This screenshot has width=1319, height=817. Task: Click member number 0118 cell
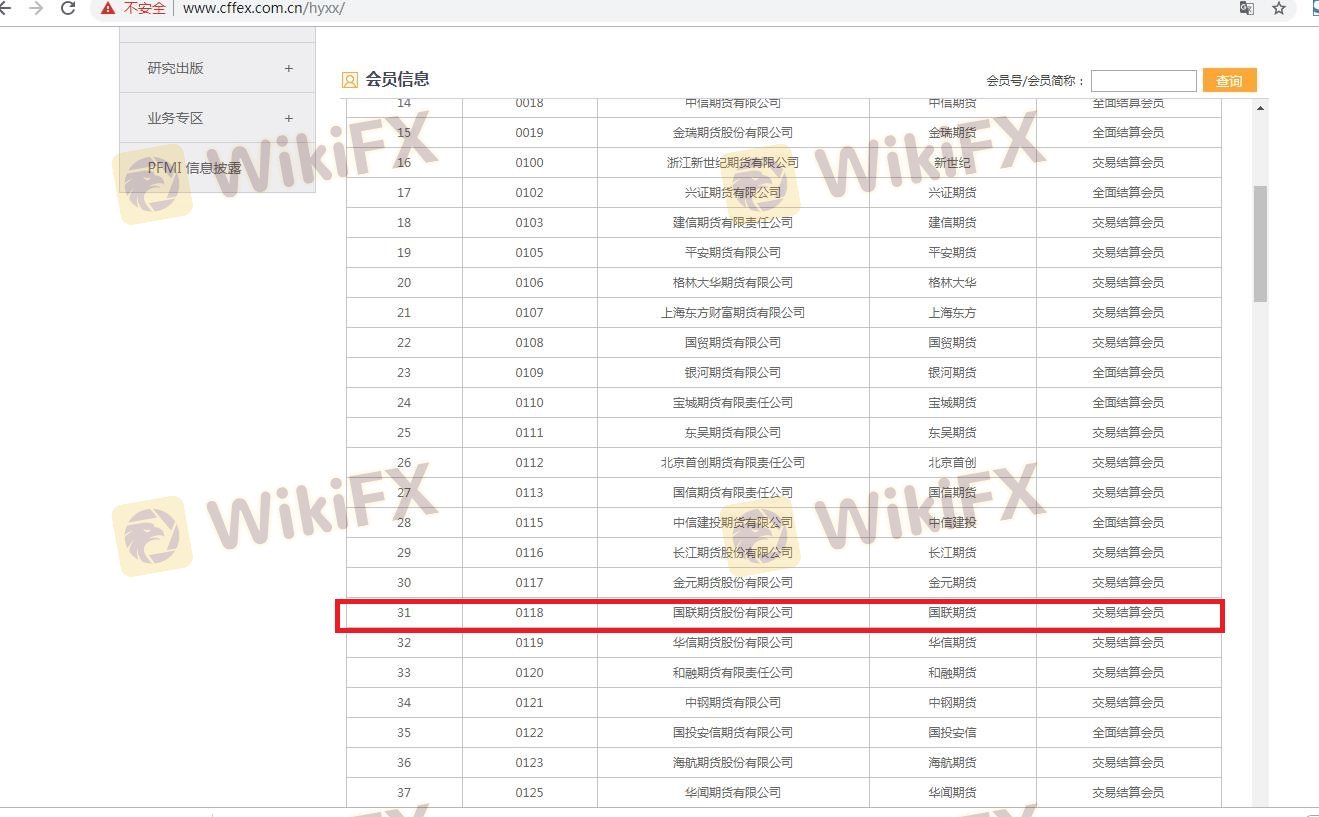pos(529,612)
